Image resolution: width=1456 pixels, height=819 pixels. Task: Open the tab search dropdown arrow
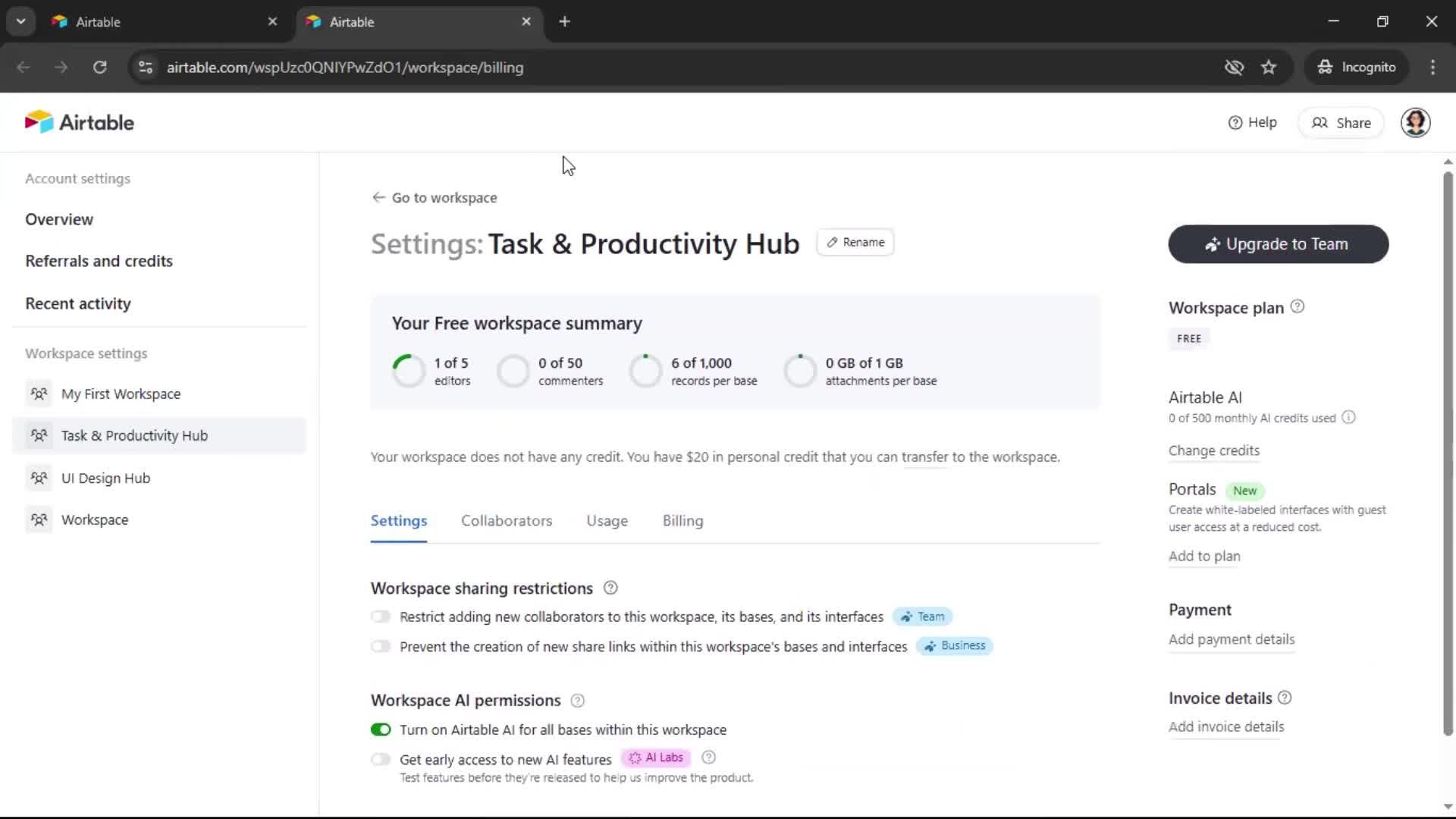tap(21, 22)
